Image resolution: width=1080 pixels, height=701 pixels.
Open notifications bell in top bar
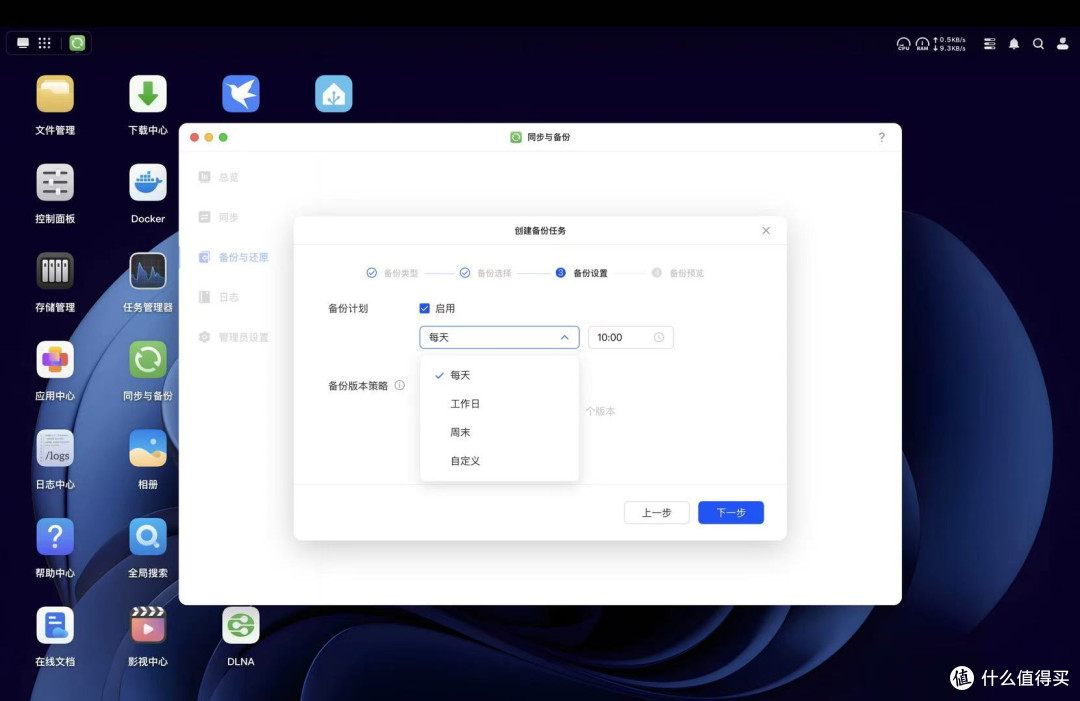tap(1014, 44)
